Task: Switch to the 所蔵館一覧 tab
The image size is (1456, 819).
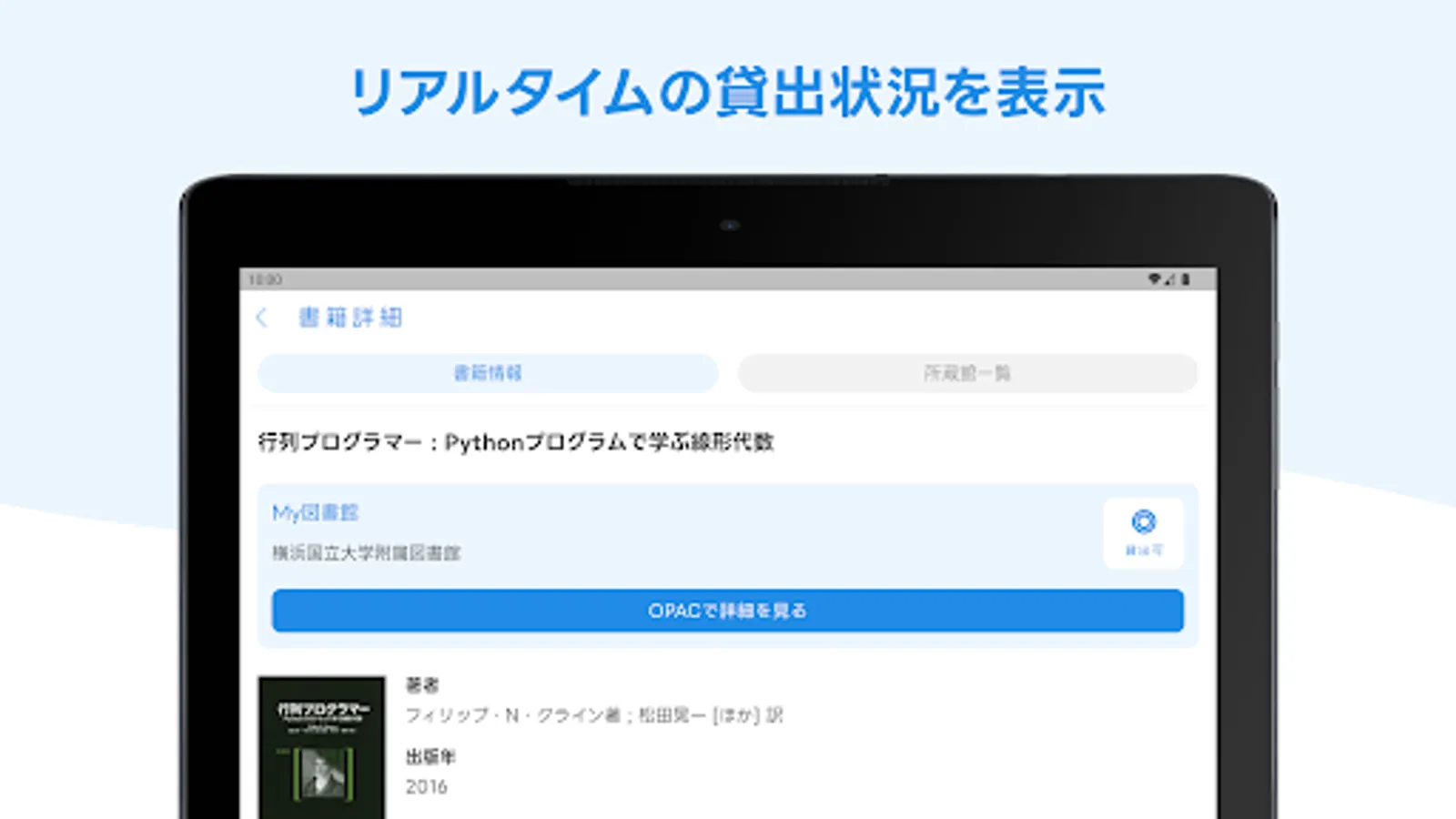Action: coord(967,373)
